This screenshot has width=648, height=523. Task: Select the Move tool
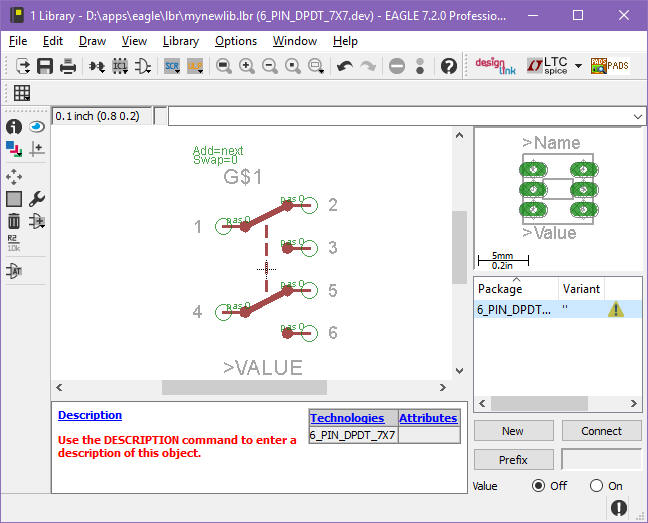pos(14,177)
